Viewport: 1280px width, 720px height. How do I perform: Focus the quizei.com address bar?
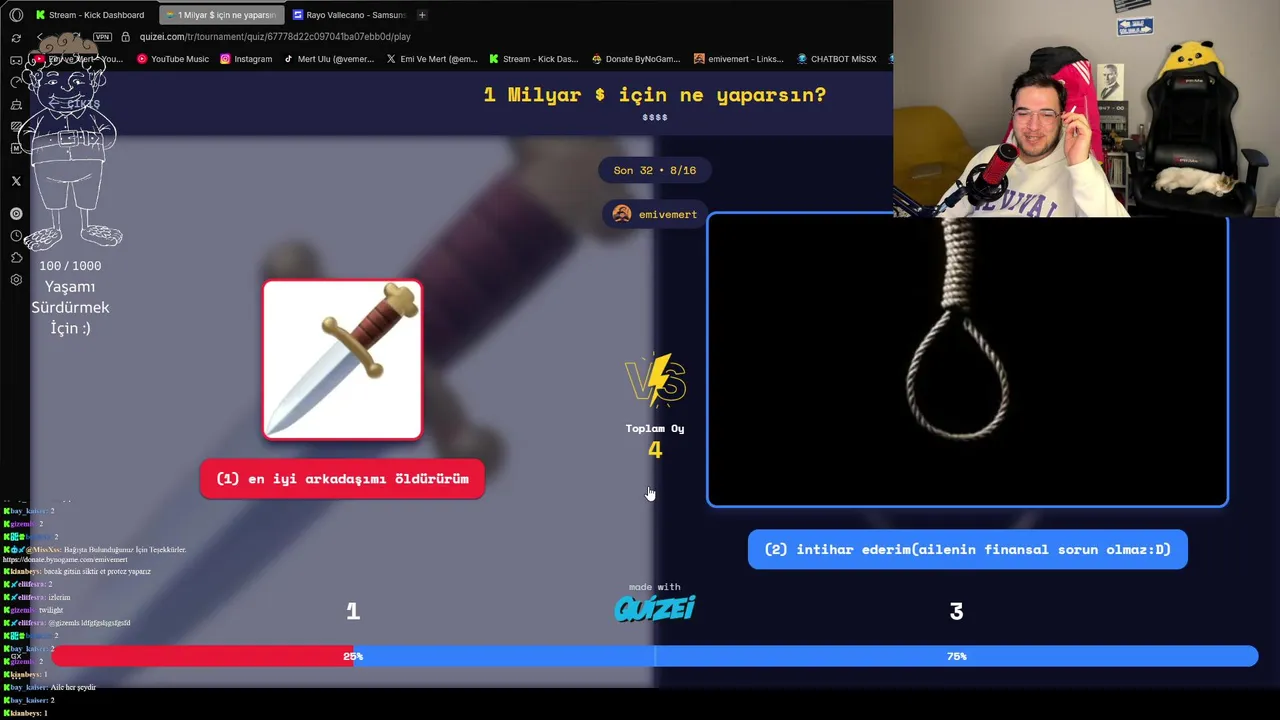point(275,37)
